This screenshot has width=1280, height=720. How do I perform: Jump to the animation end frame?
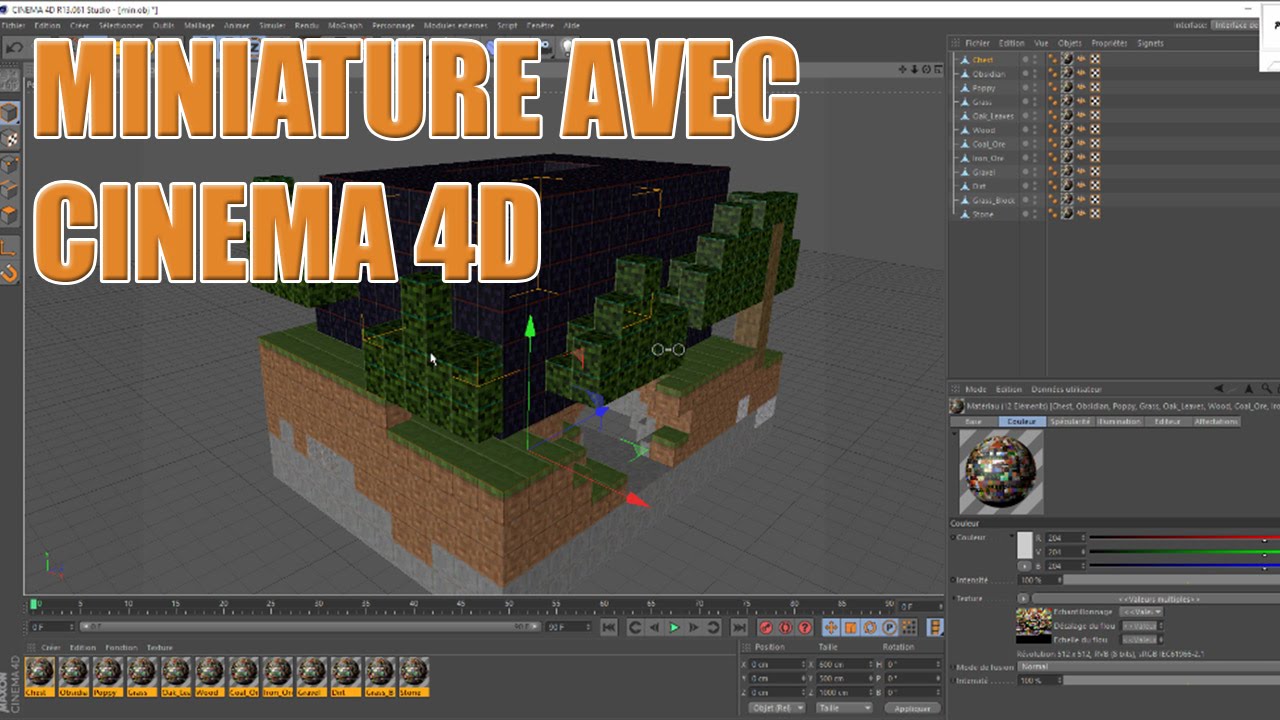coord(739,627)
